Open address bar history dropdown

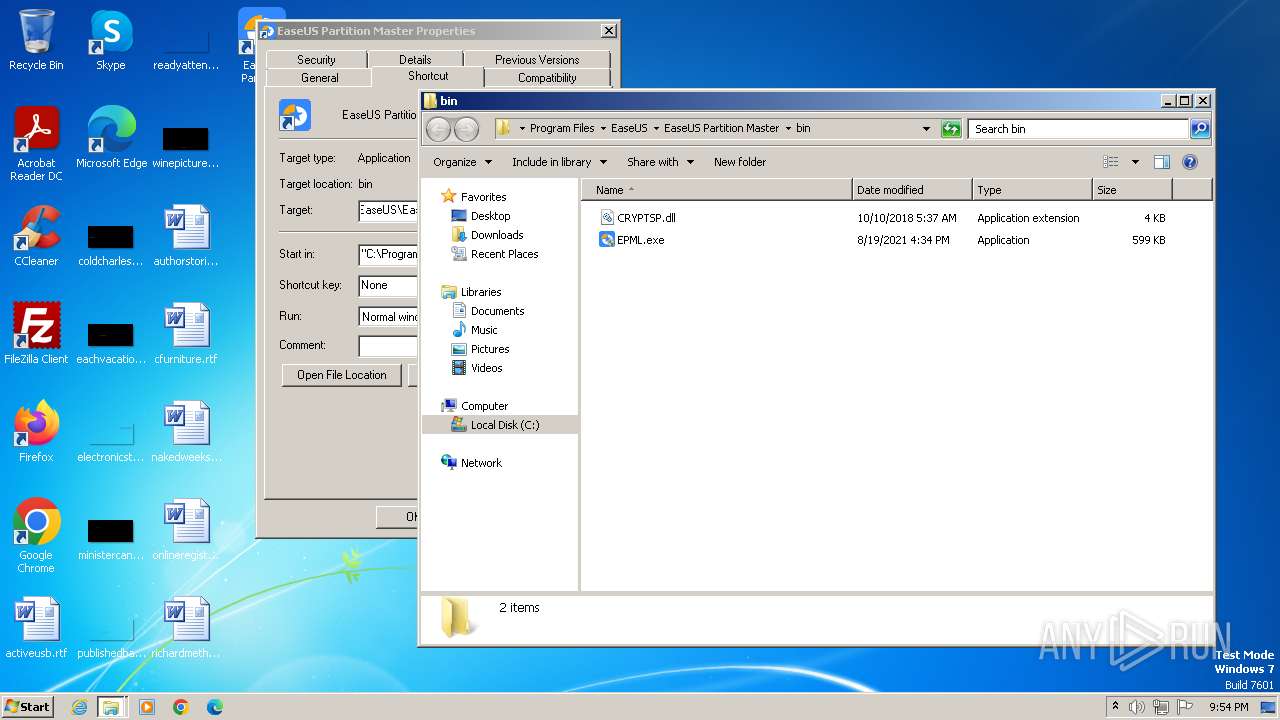click(x=926, y=129)
